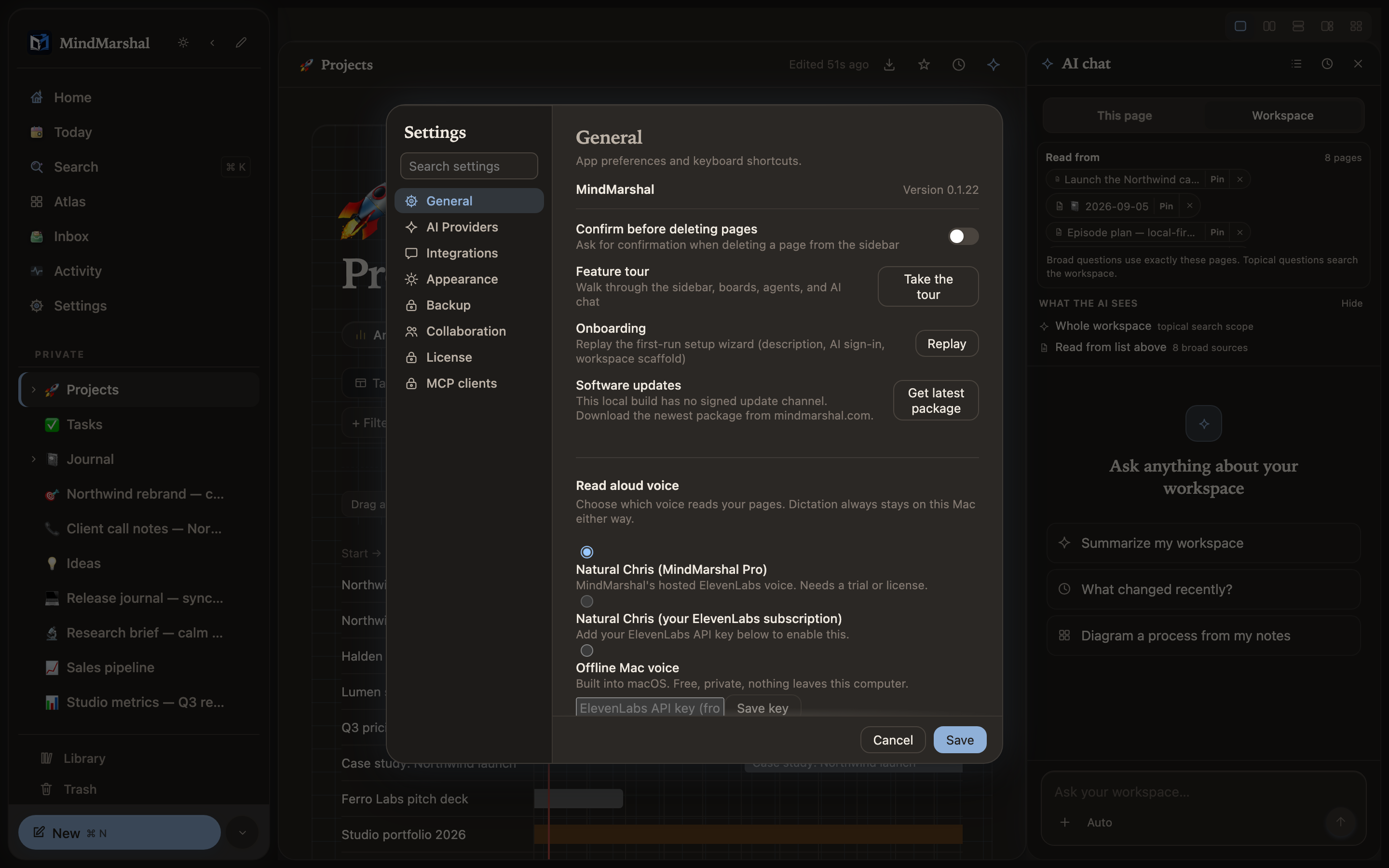Open the Atlas view
The image size is (1389, 868).
point(139,202)
